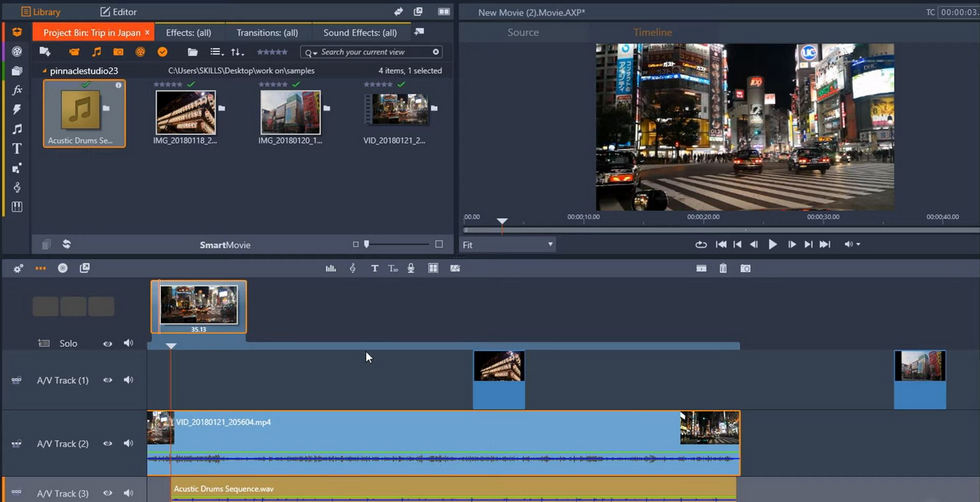
Task: Switch player to Timeline view
Action: click(x=652, y=32)
